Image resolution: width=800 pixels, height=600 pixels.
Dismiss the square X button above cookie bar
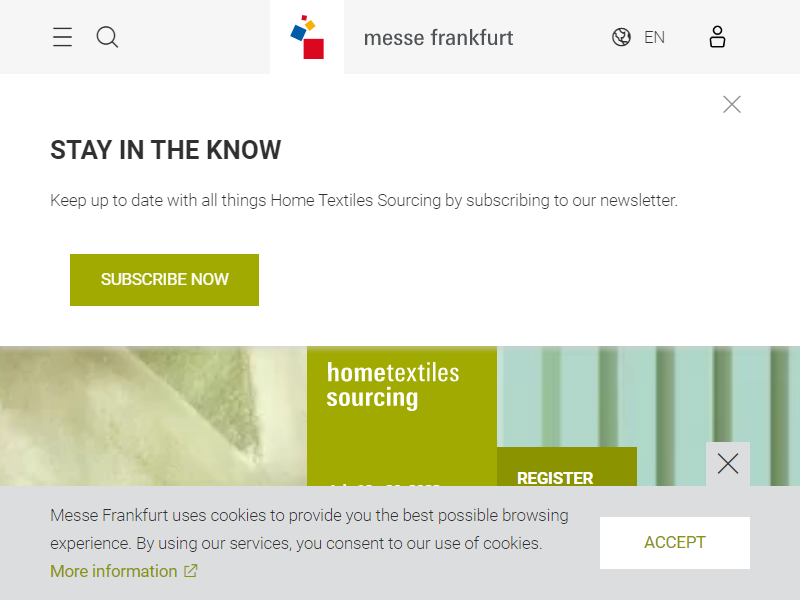pos(728,464)
